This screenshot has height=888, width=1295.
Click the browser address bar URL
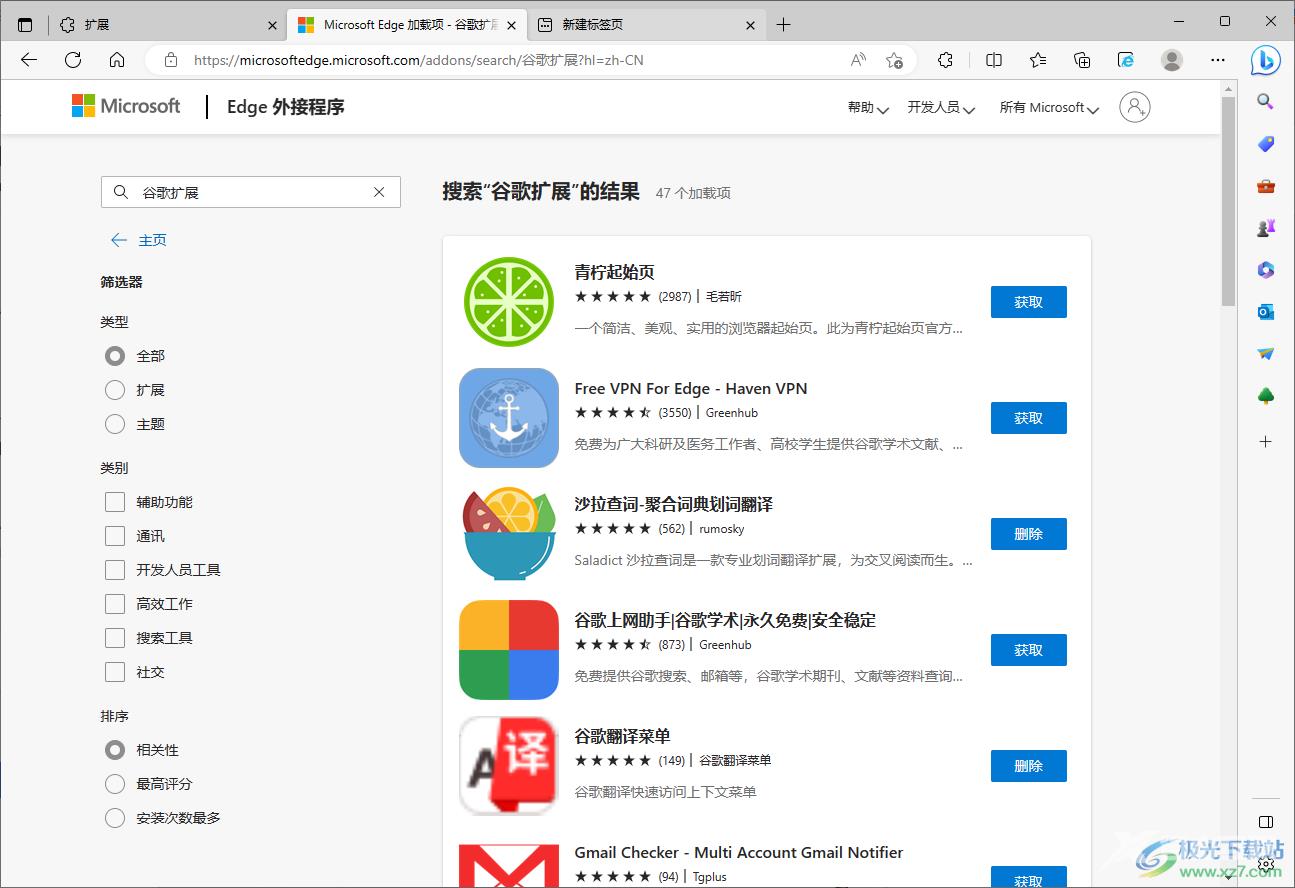(418, 60)
